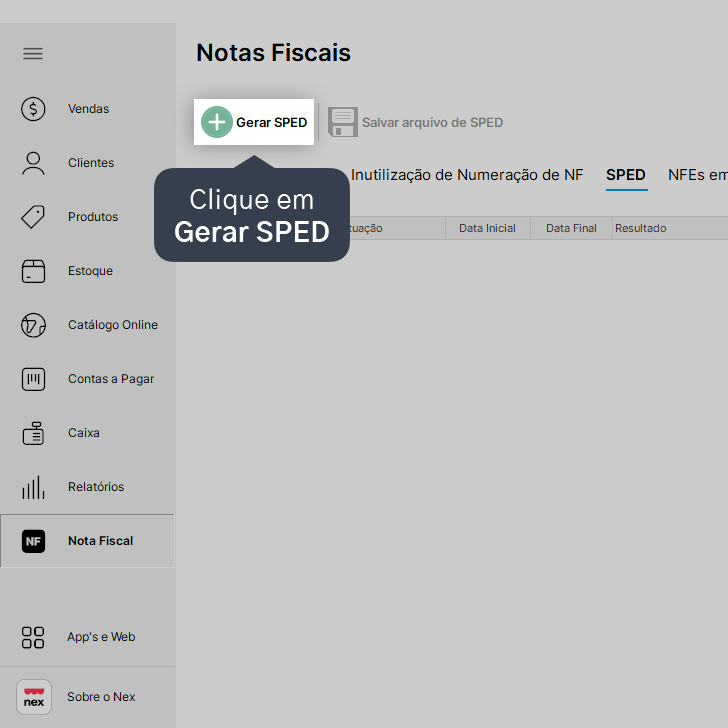This screenshot has width=728, height=728.
Task: Switch to Inutilização de Numeração de NF tab
Action: pos(467,175)
